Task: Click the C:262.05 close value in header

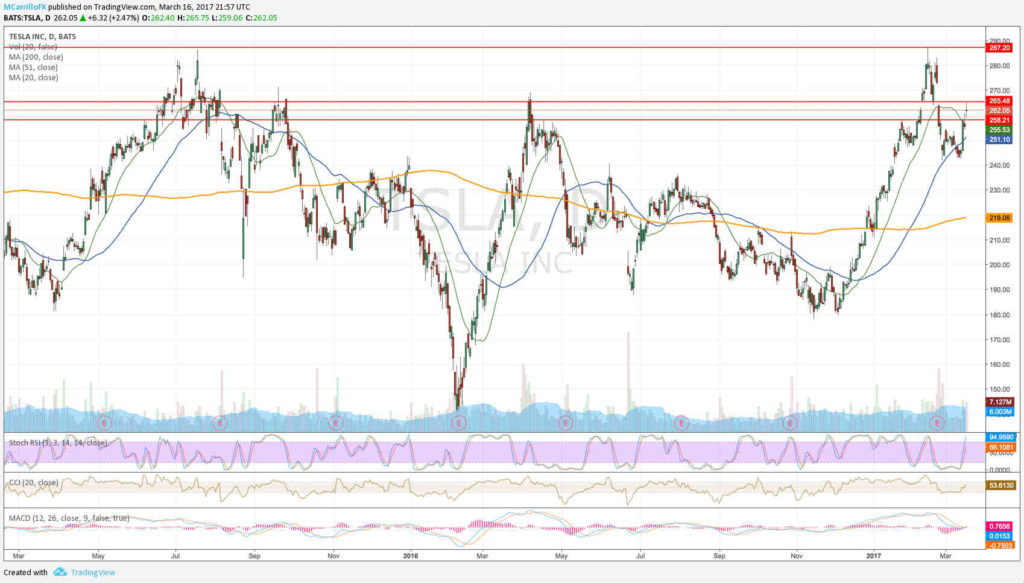Action: coord(261,18)
